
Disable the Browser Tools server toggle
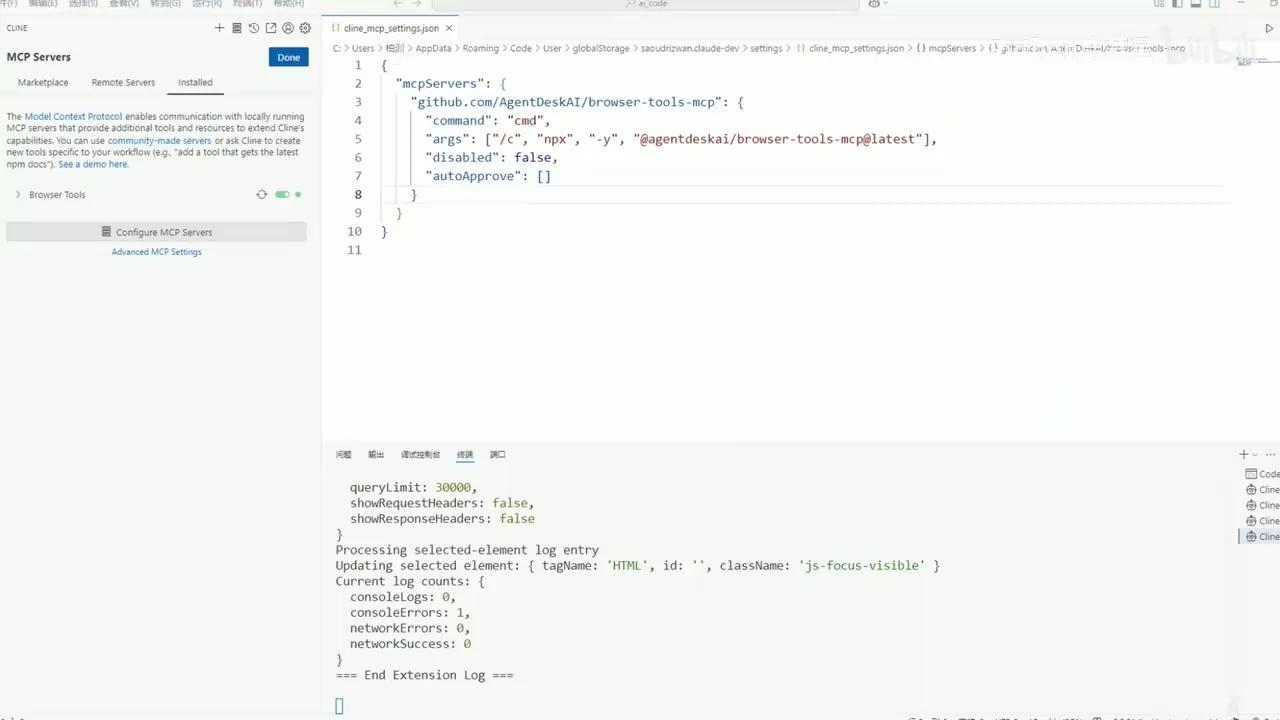(x=282, y=194)
